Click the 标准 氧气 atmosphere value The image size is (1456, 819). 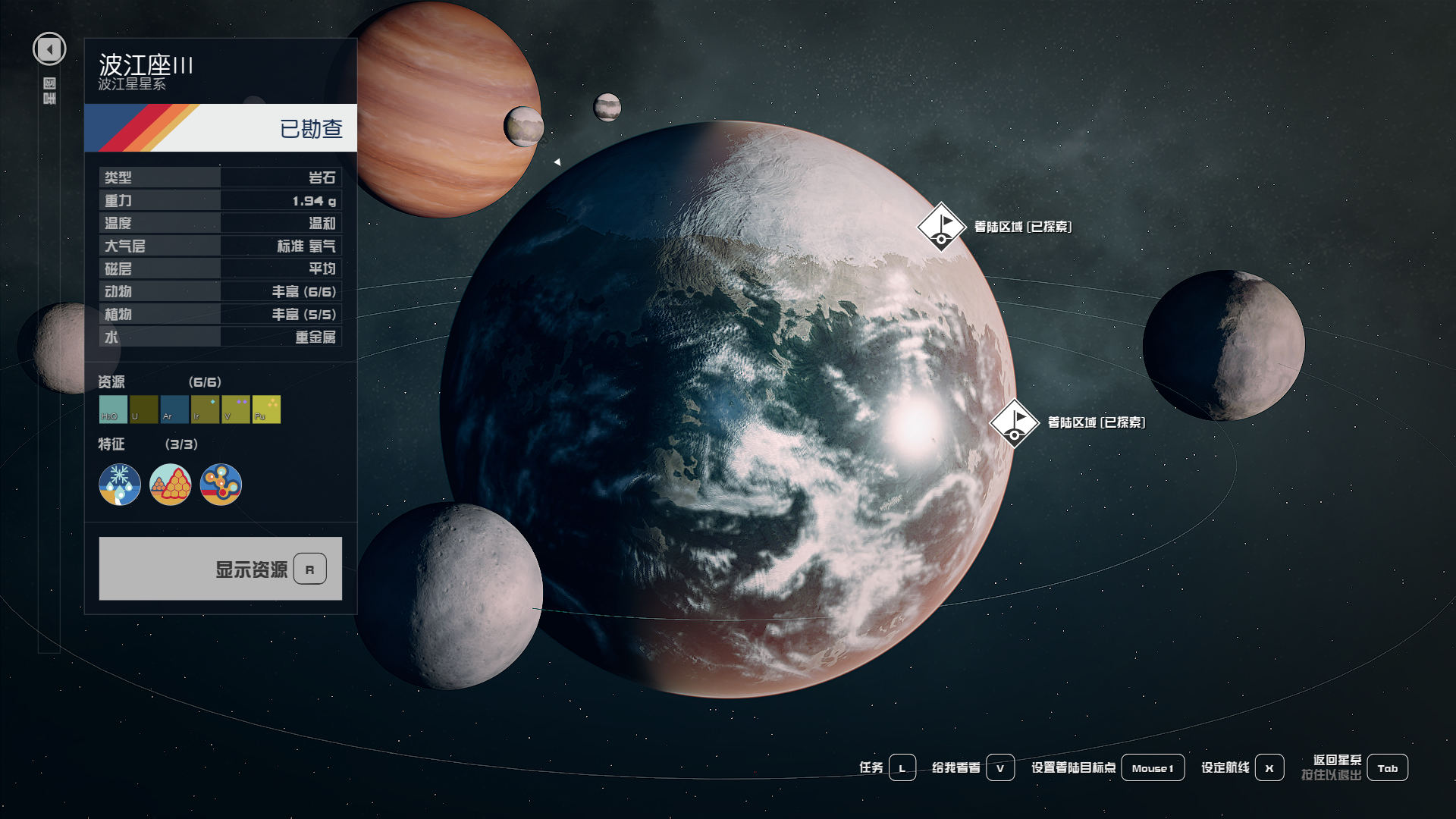(306, 246)
